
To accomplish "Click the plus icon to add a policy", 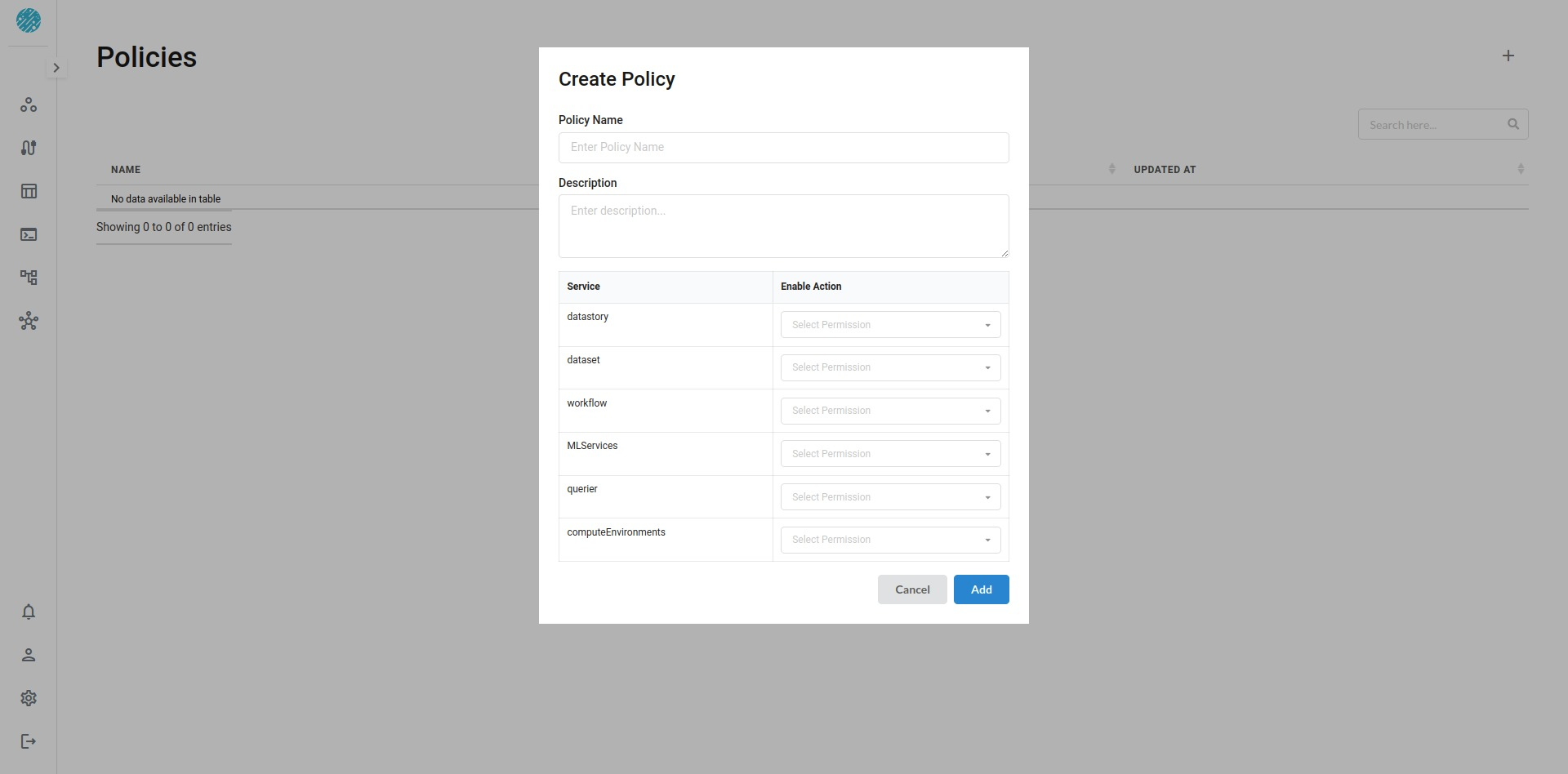I will (x=1508, y=56).
